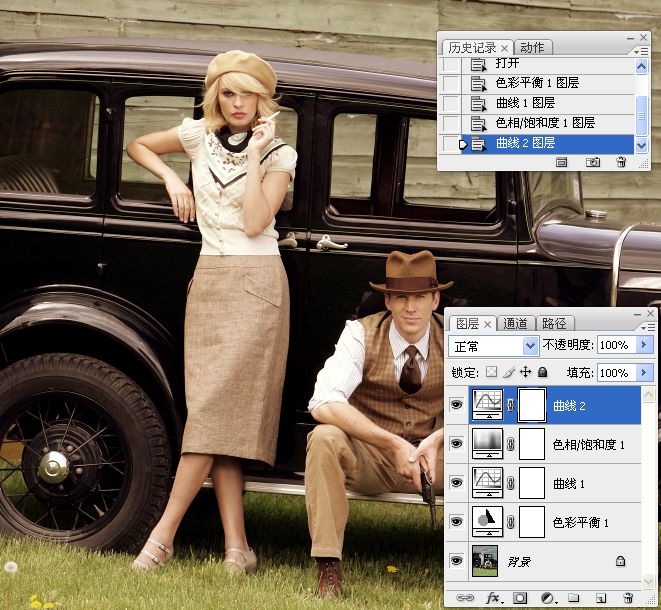Click the lock position move icon

coord(525,372)
